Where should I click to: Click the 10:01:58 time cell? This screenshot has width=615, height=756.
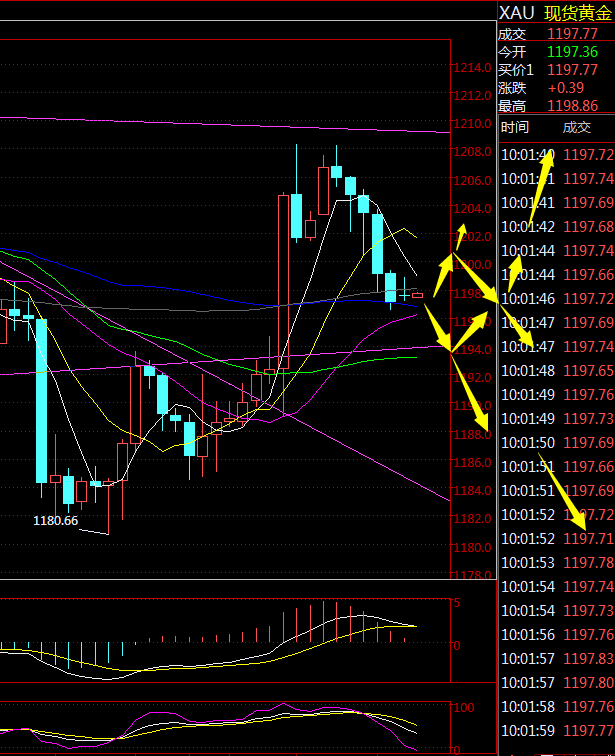(x=528, y=707)
